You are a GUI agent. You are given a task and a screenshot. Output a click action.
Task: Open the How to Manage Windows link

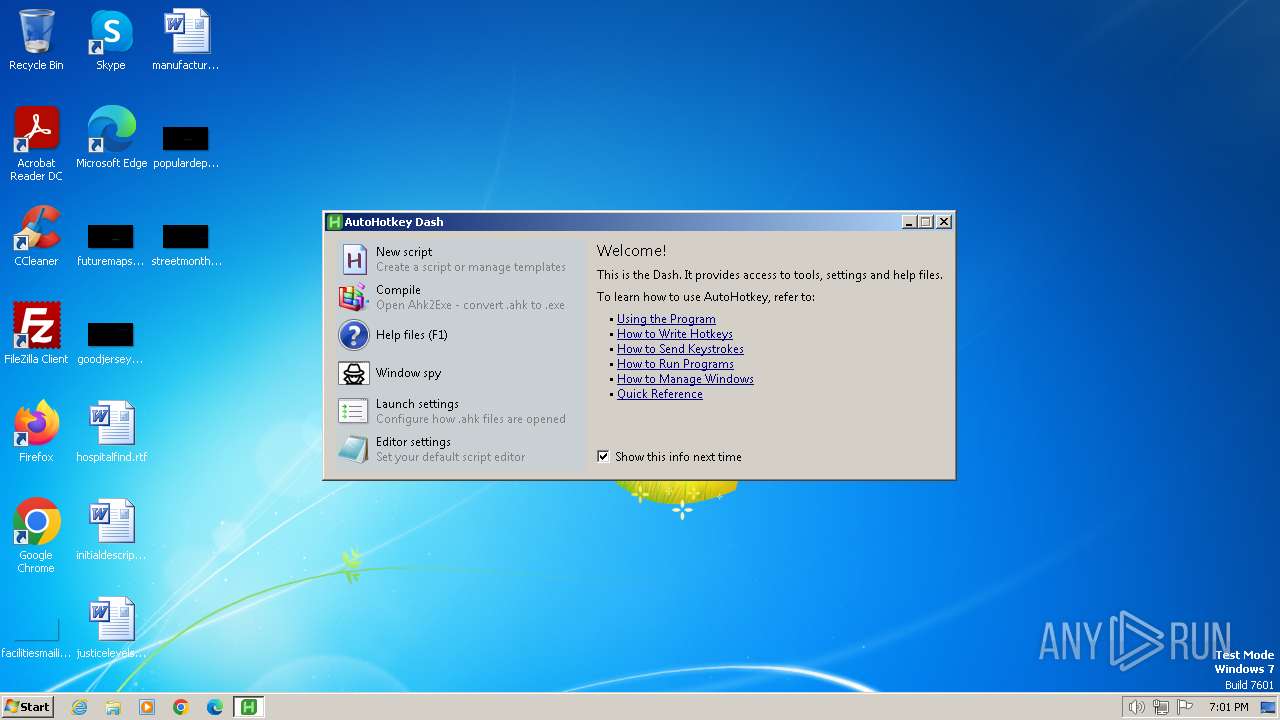point(685,379)
